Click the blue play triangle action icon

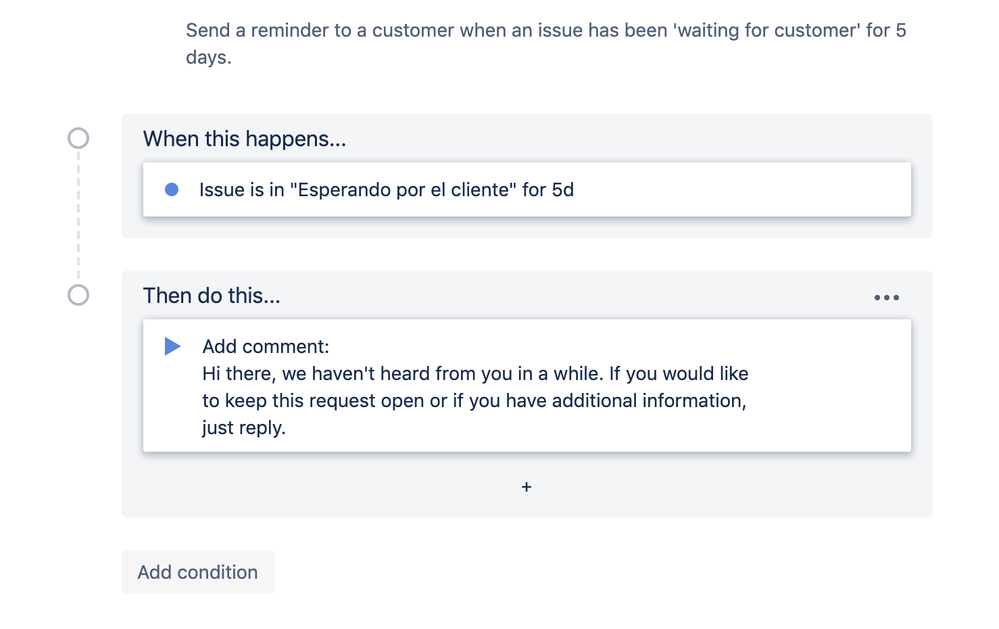point(173,346)
